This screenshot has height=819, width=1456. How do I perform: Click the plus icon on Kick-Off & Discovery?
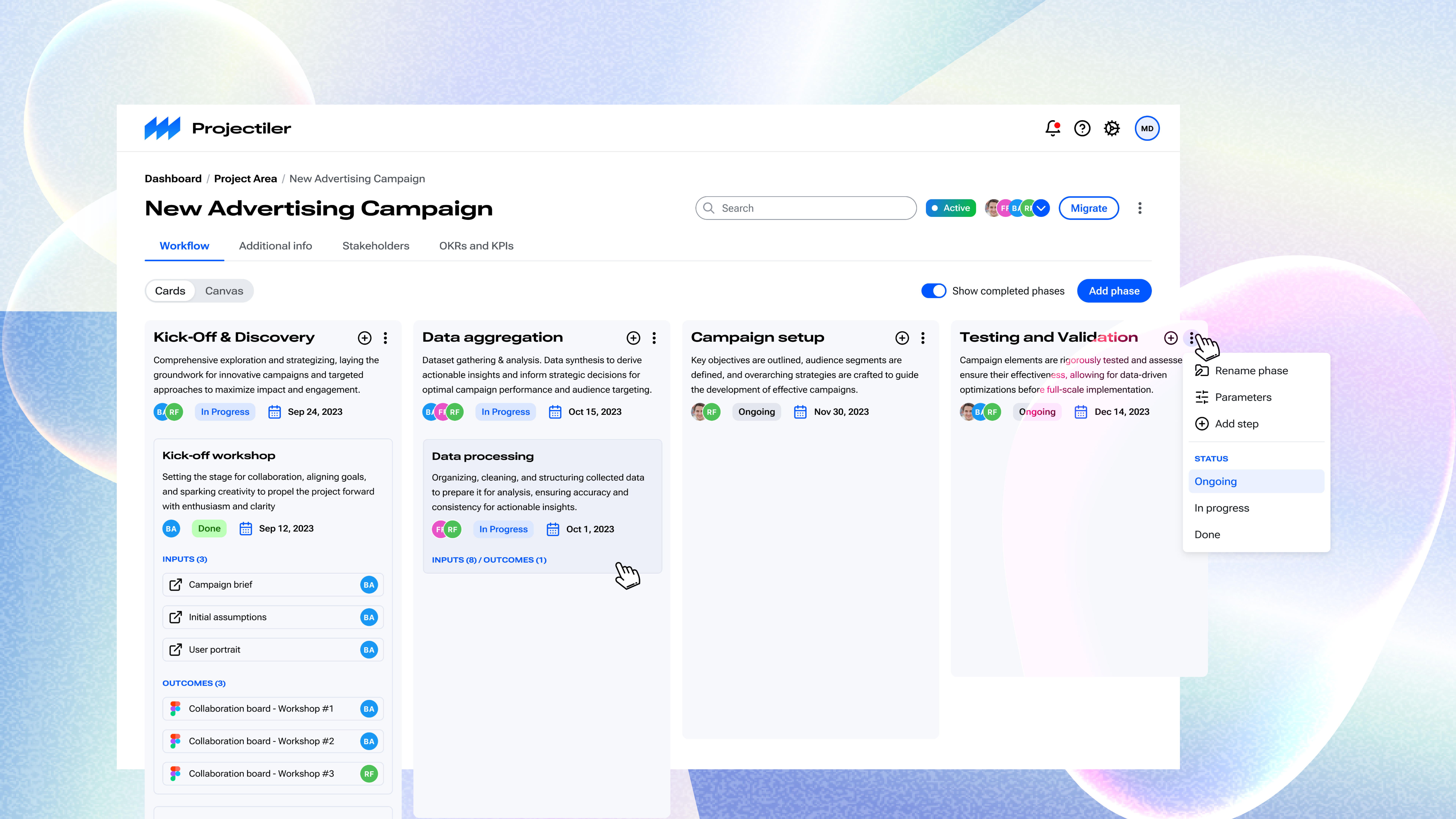coord(365,338)
